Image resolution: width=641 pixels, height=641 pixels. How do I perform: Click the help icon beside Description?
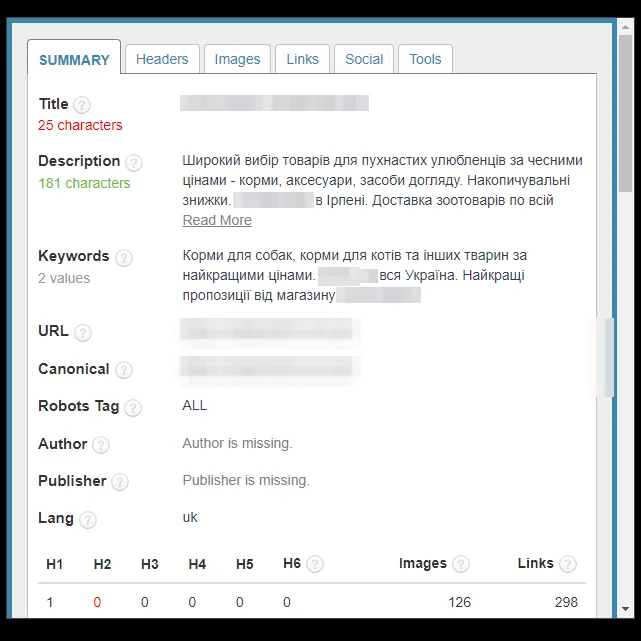click(x=134, y=163)
